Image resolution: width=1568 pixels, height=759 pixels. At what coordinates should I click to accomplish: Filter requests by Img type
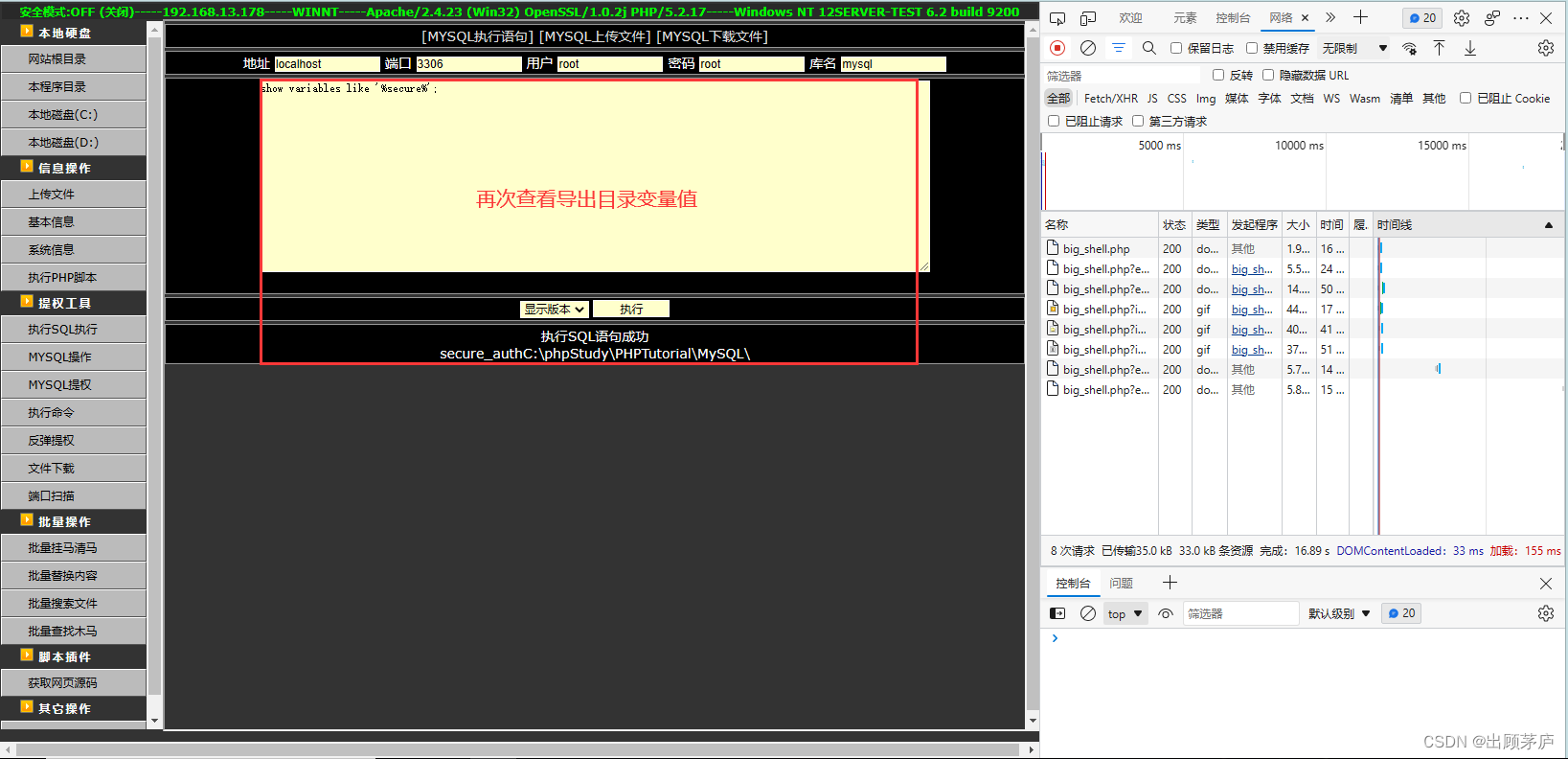(1206, 98)
